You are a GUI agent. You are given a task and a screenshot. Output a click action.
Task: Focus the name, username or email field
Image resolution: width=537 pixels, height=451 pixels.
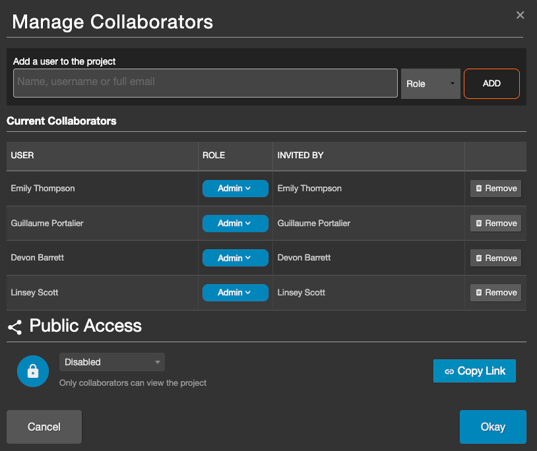click(205, 83)
